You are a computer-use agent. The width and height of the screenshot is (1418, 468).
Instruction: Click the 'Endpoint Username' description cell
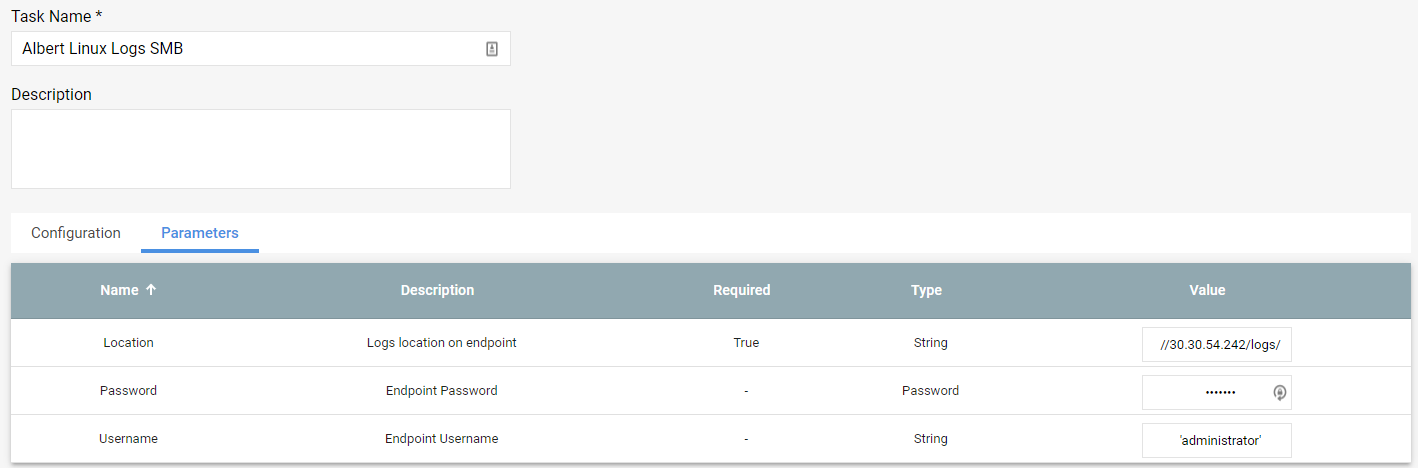click(442, 438)
